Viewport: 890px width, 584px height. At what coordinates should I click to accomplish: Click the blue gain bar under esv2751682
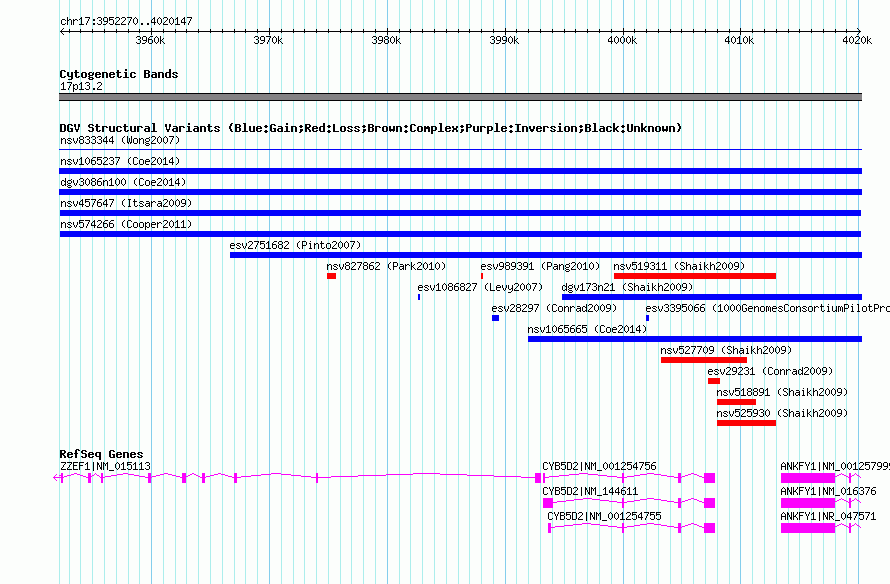pos(546,255)
